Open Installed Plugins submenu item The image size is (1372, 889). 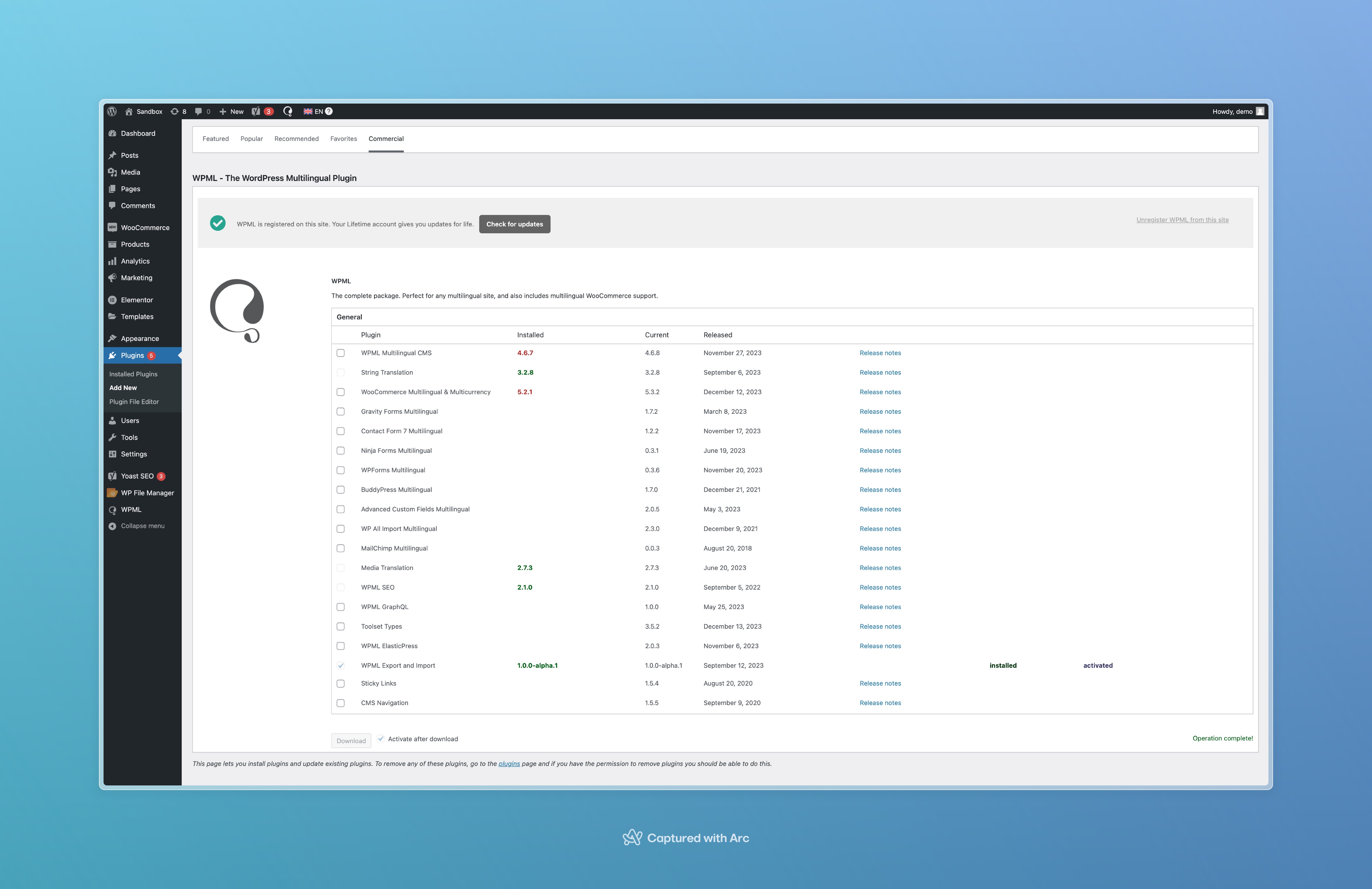pos(133,374)
